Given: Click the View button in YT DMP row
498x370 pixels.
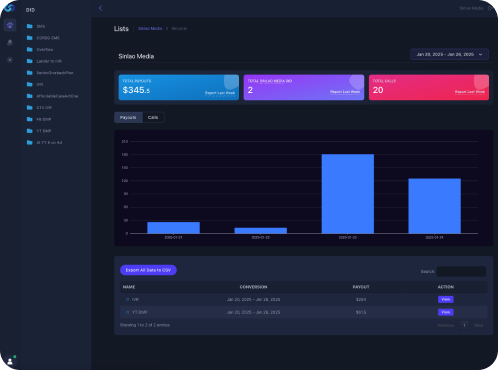Looking at the screenshot, I should point(446,312).
